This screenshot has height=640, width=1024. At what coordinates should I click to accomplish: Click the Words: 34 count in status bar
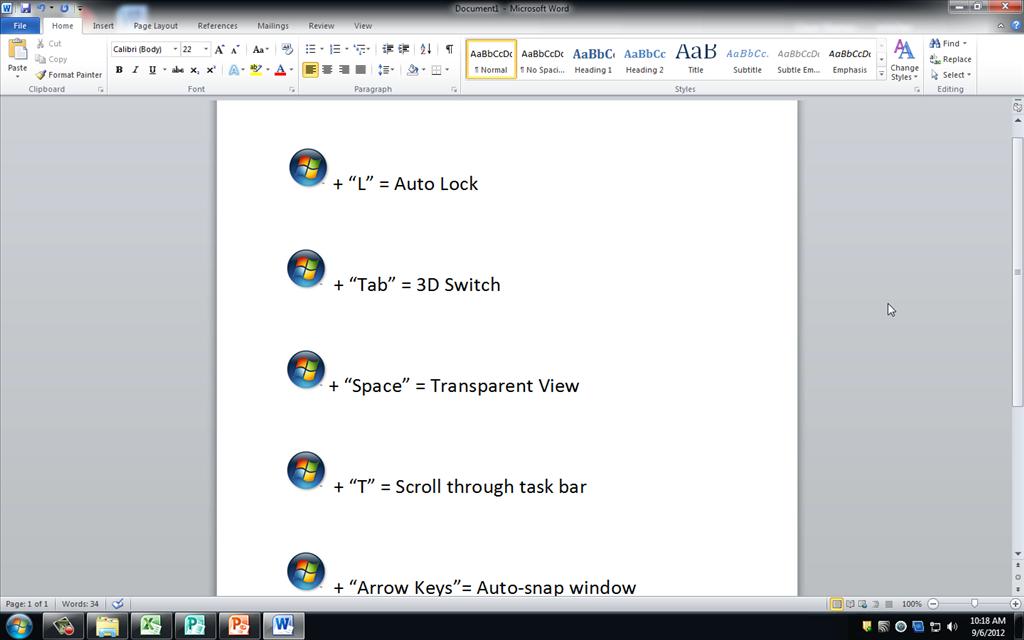[80, 604]
